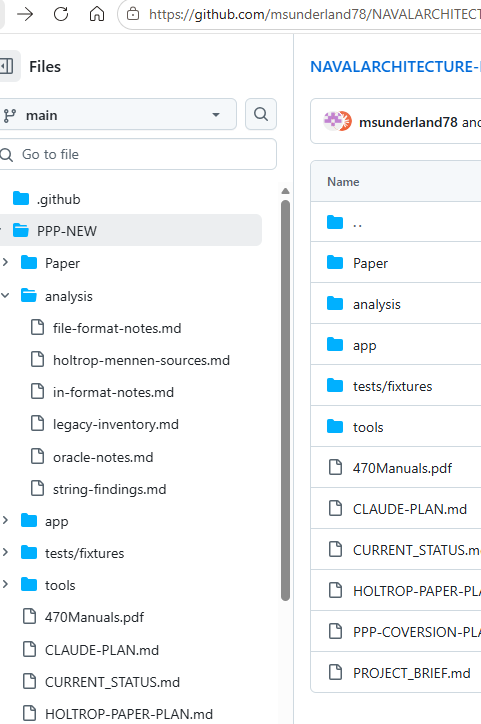Click the Go to file search field
The image size is (481, 724).
pyautogui.click(x=138, y=154)
